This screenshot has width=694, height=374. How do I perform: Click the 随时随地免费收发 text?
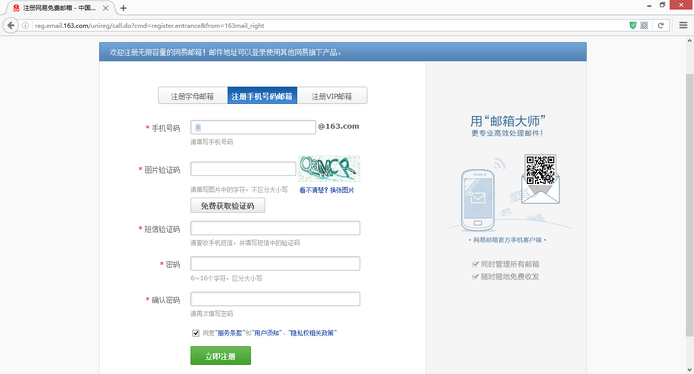509,277
